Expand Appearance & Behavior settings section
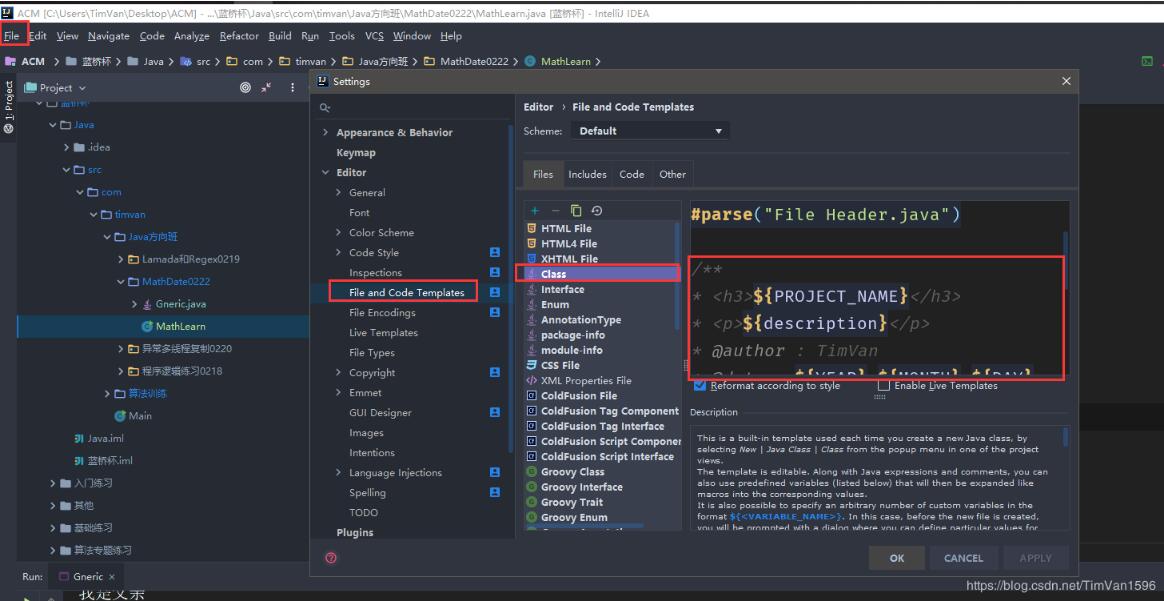Screen dimensions: 1164x601 click(x=326, y=133)
